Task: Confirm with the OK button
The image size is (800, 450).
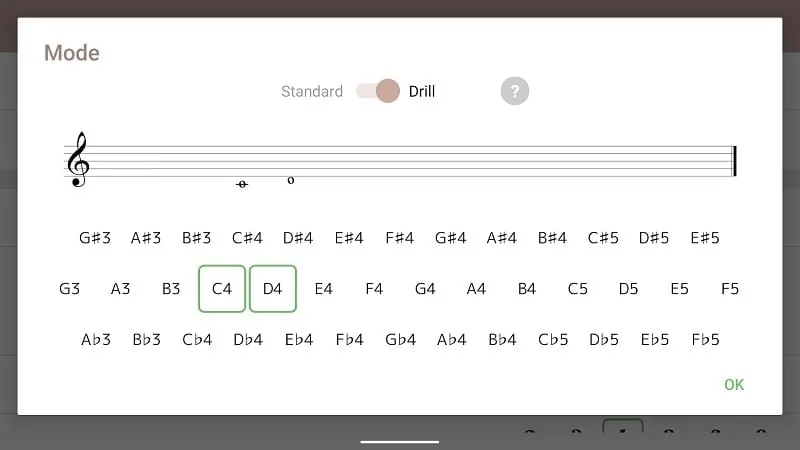Action: pyautogui.click(x=734, y=385)
